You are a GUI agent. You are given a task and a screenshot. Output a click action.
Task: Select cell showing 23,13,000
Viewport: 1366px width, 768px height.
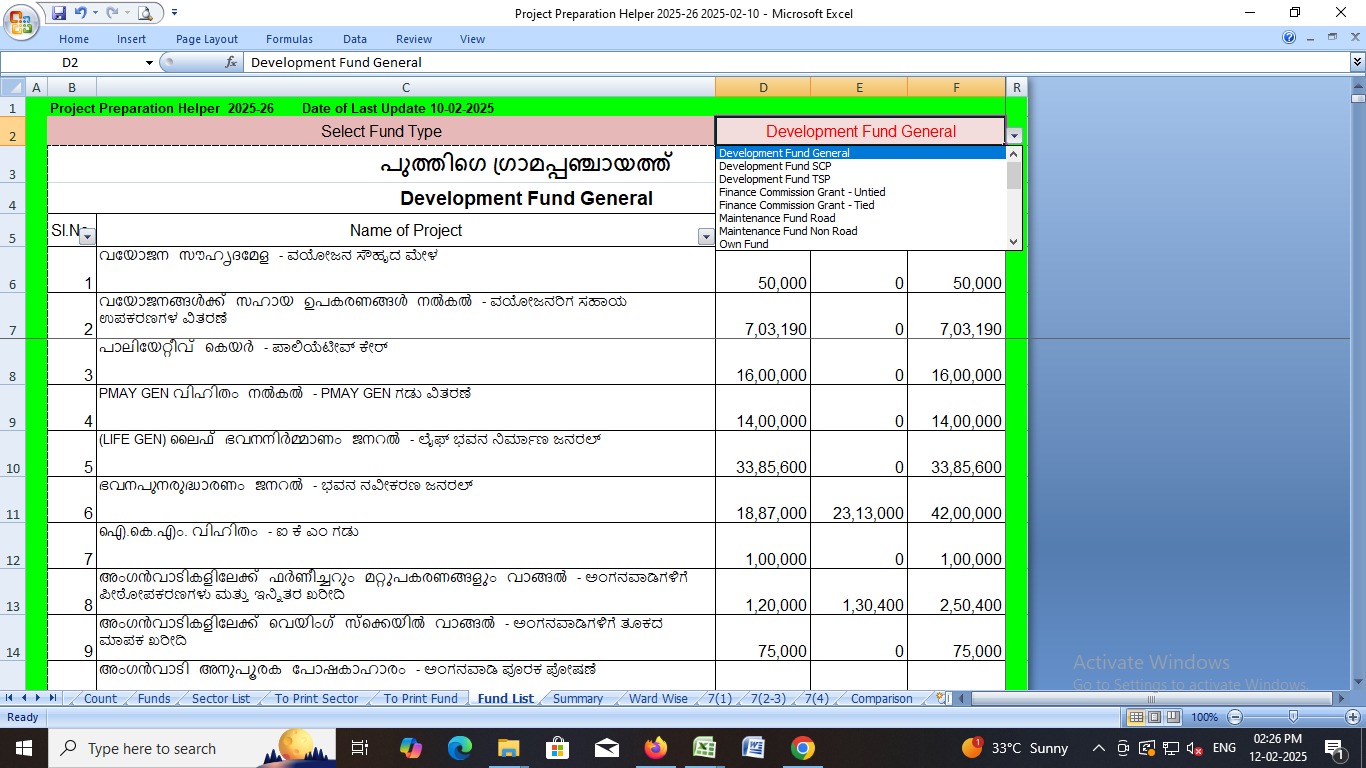tap(859, 500)
